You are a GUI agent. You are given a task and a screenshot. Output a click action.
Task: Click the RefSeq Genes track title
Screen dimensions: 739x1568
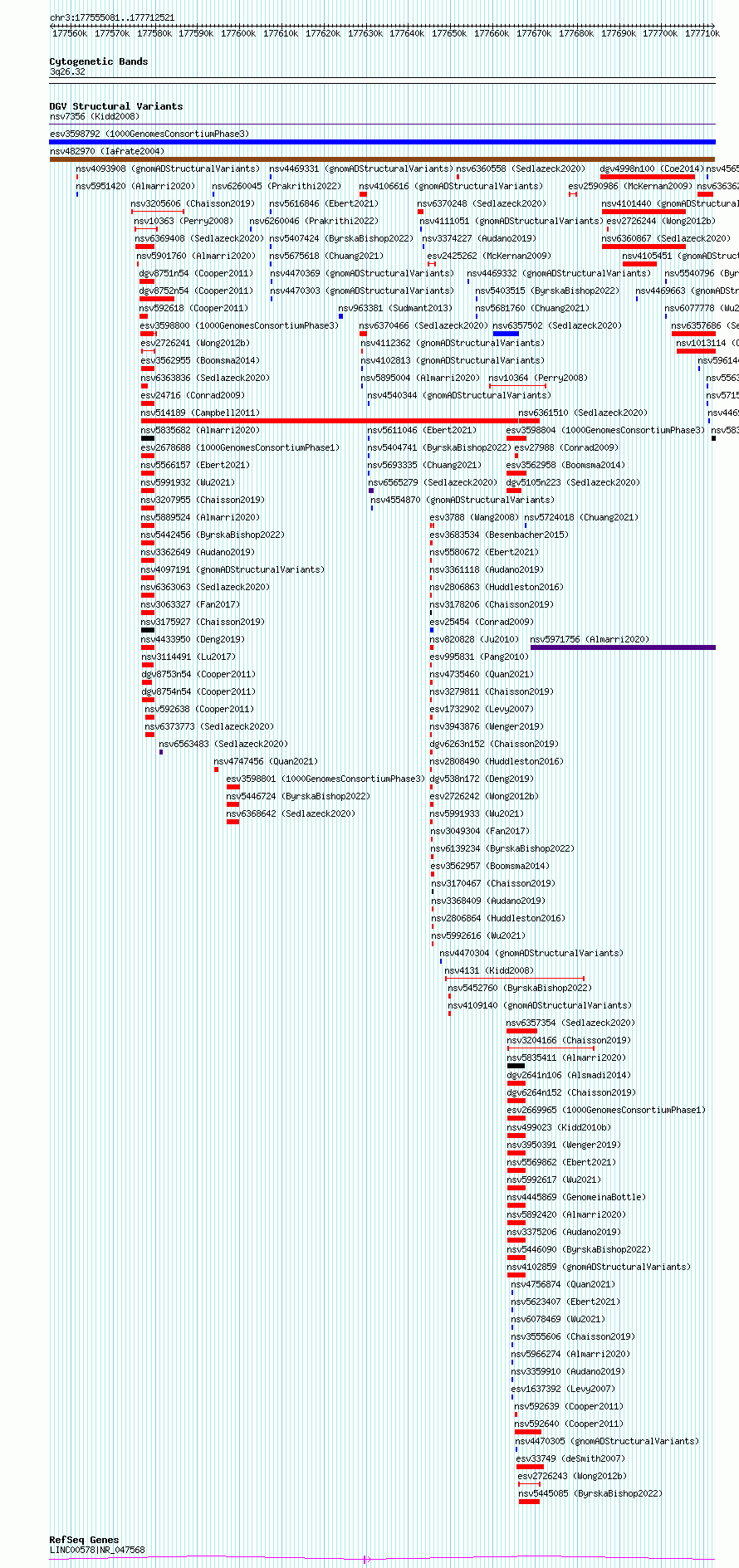[84, 1540]
